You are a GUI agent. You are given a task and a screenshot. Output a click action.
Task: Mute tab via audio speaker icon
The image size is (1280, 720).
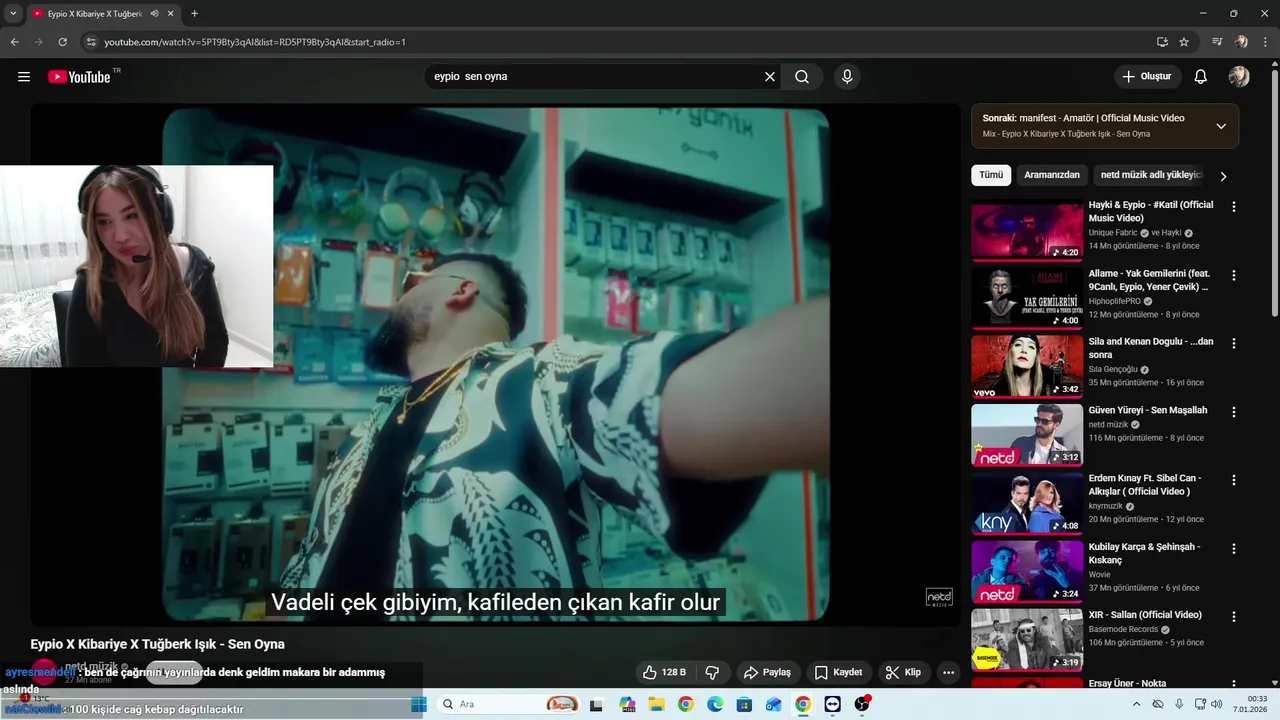click(155, 14)
